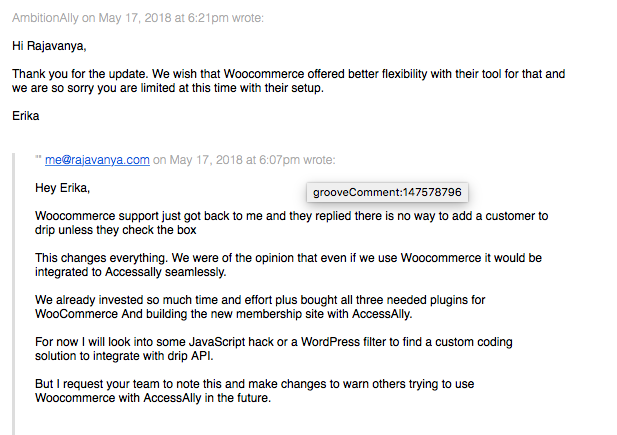The width and height of the screenshot is (617, 435).
Task: Click the AmbitionAlly sender header line
Action: tap(138, 18)
